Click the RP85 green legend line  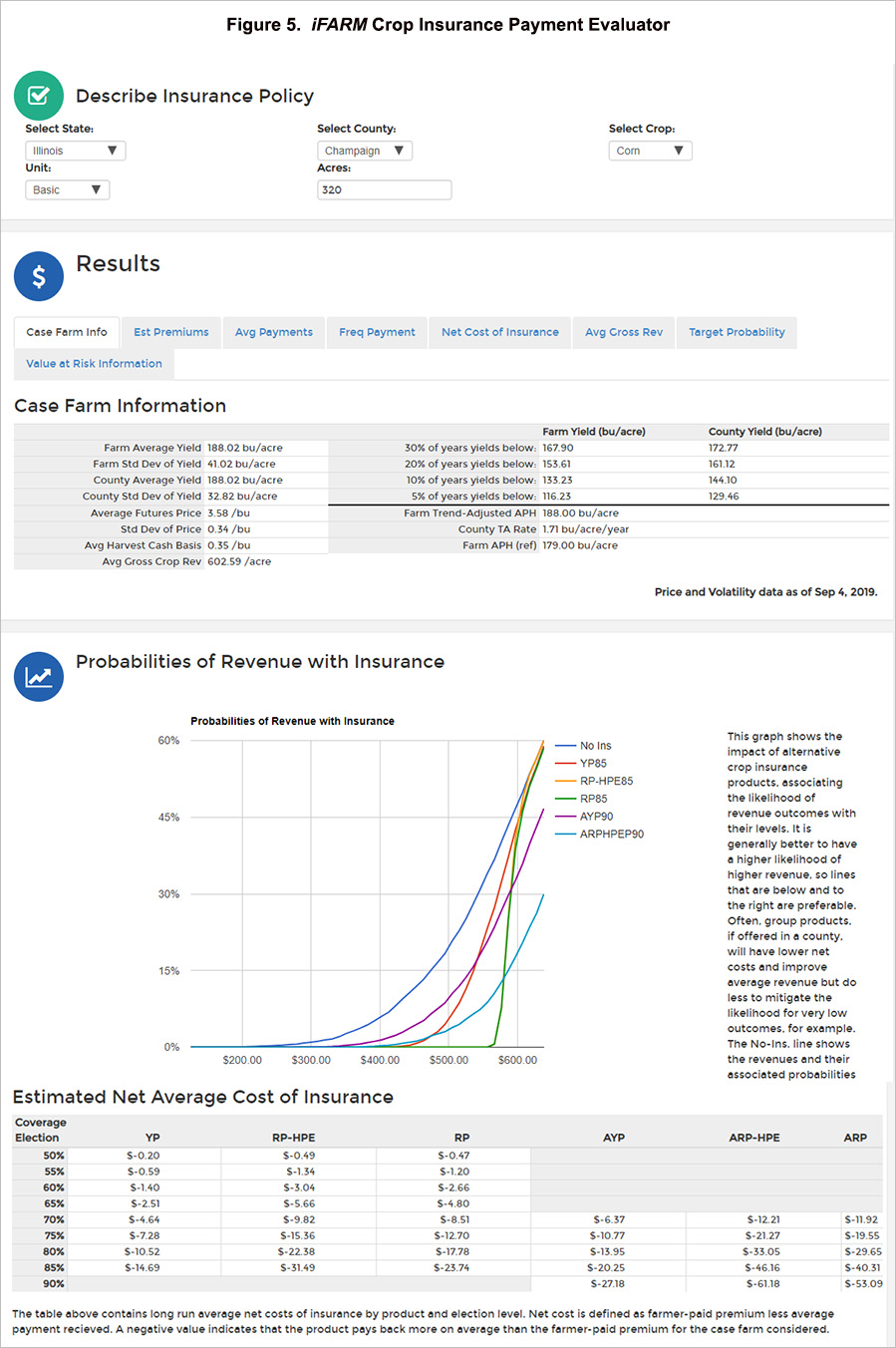tap(565, 799)
